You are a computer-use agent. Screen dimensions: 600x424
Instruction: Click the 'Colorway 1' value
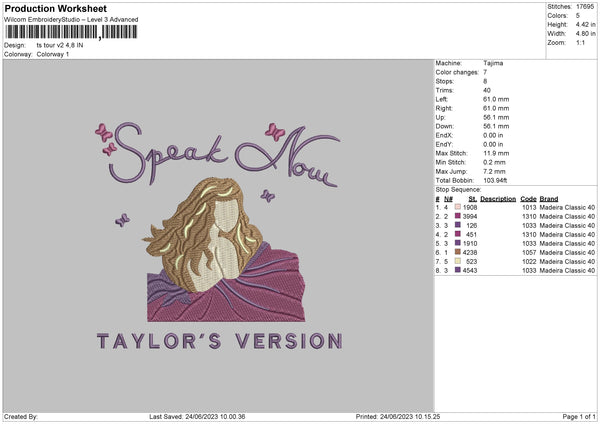53,54
